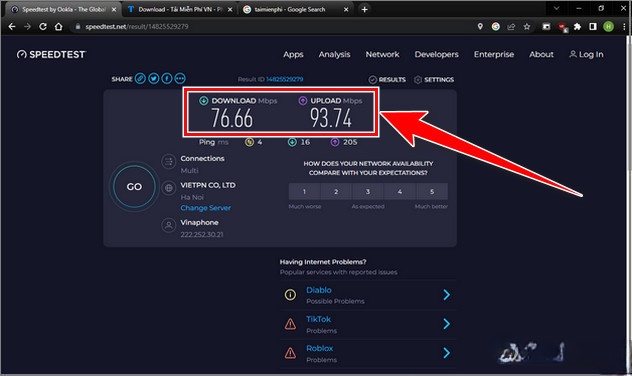Click the Results checkmark icon
632x376 pixels.
(x=373, y=79)
